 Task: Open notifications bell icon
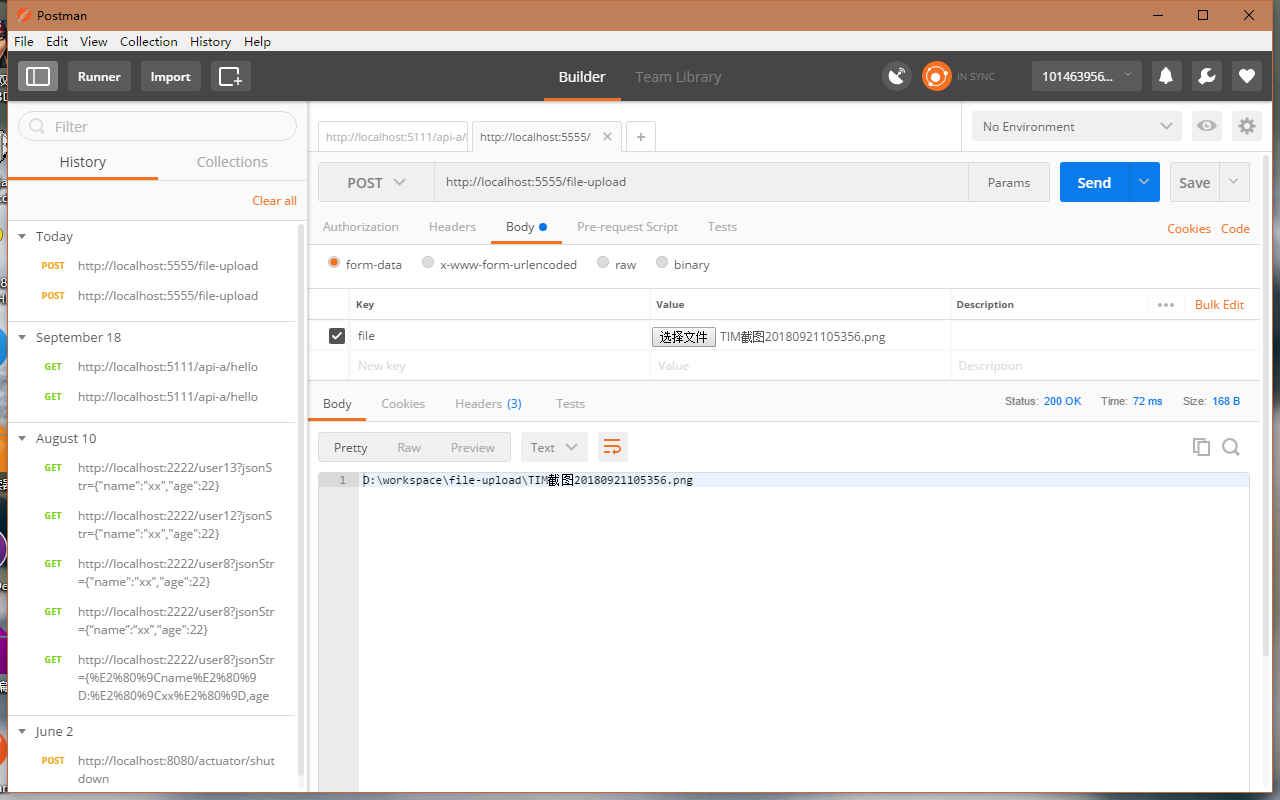pos(1166,76)
